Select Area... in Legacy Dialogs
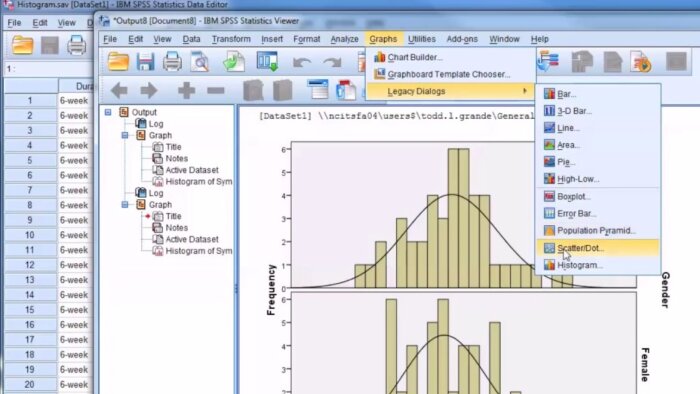Image resolution: width=700 pixels, height=394 pixels. (598, 145)
